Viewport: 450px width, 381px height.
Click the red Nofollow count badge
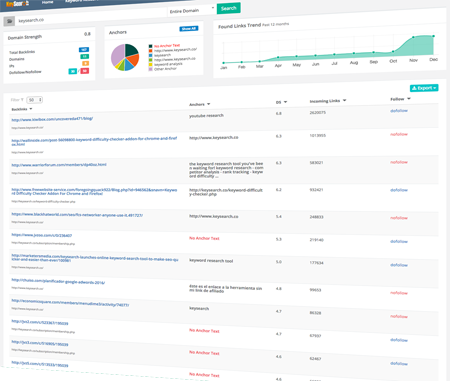85,71
